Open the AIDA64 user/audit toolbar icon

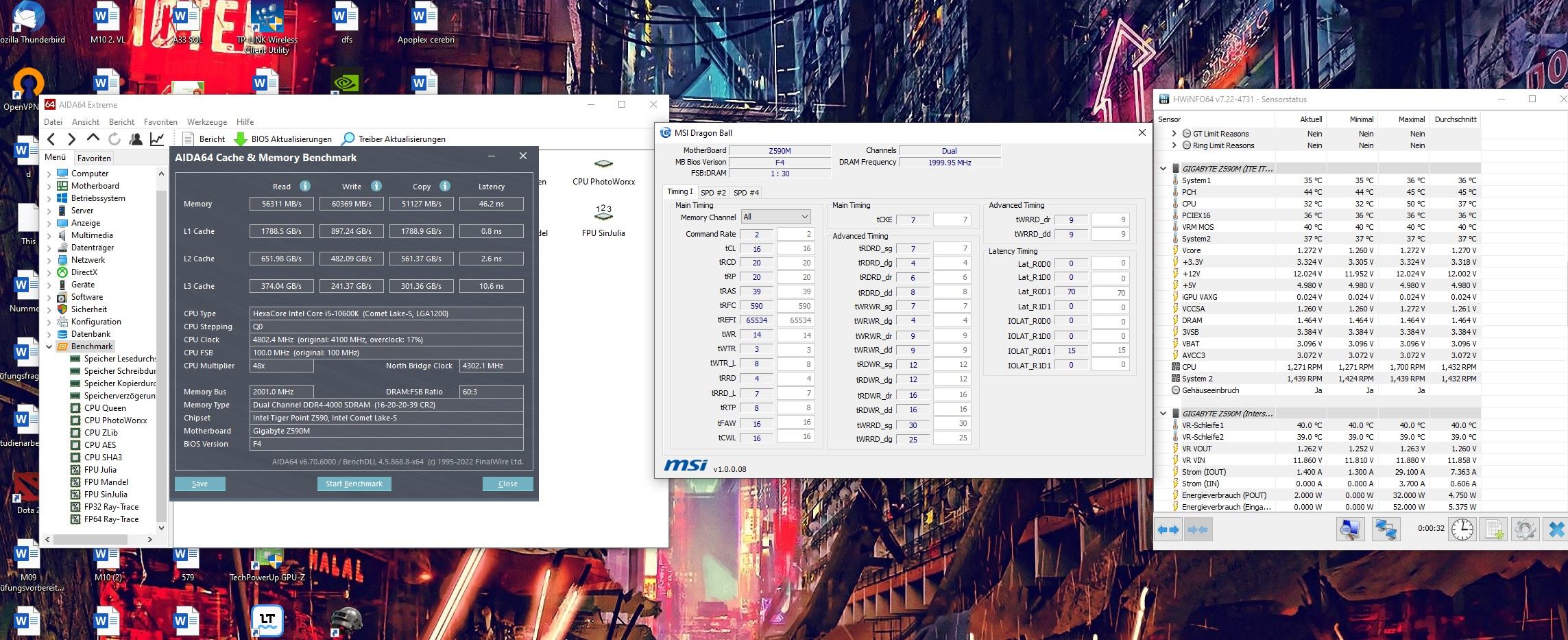point(136,139)
